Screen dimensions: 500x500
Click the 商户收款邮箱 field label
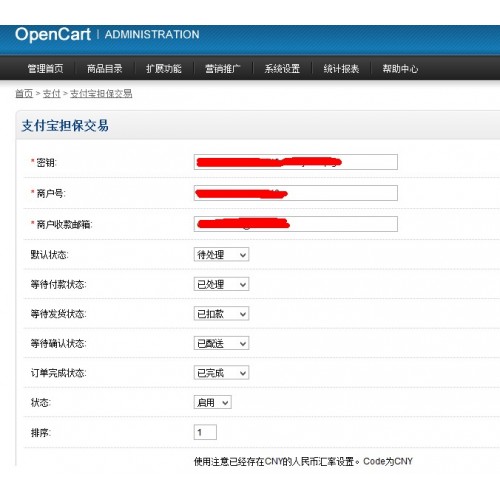tap(64, 224)
